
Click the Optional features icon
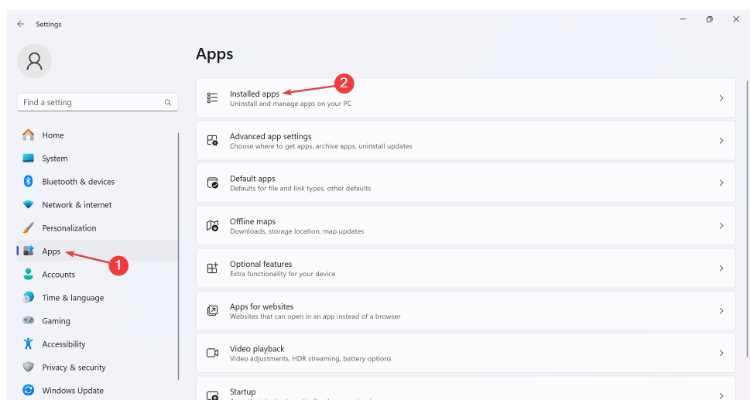(x=211, y=268)
